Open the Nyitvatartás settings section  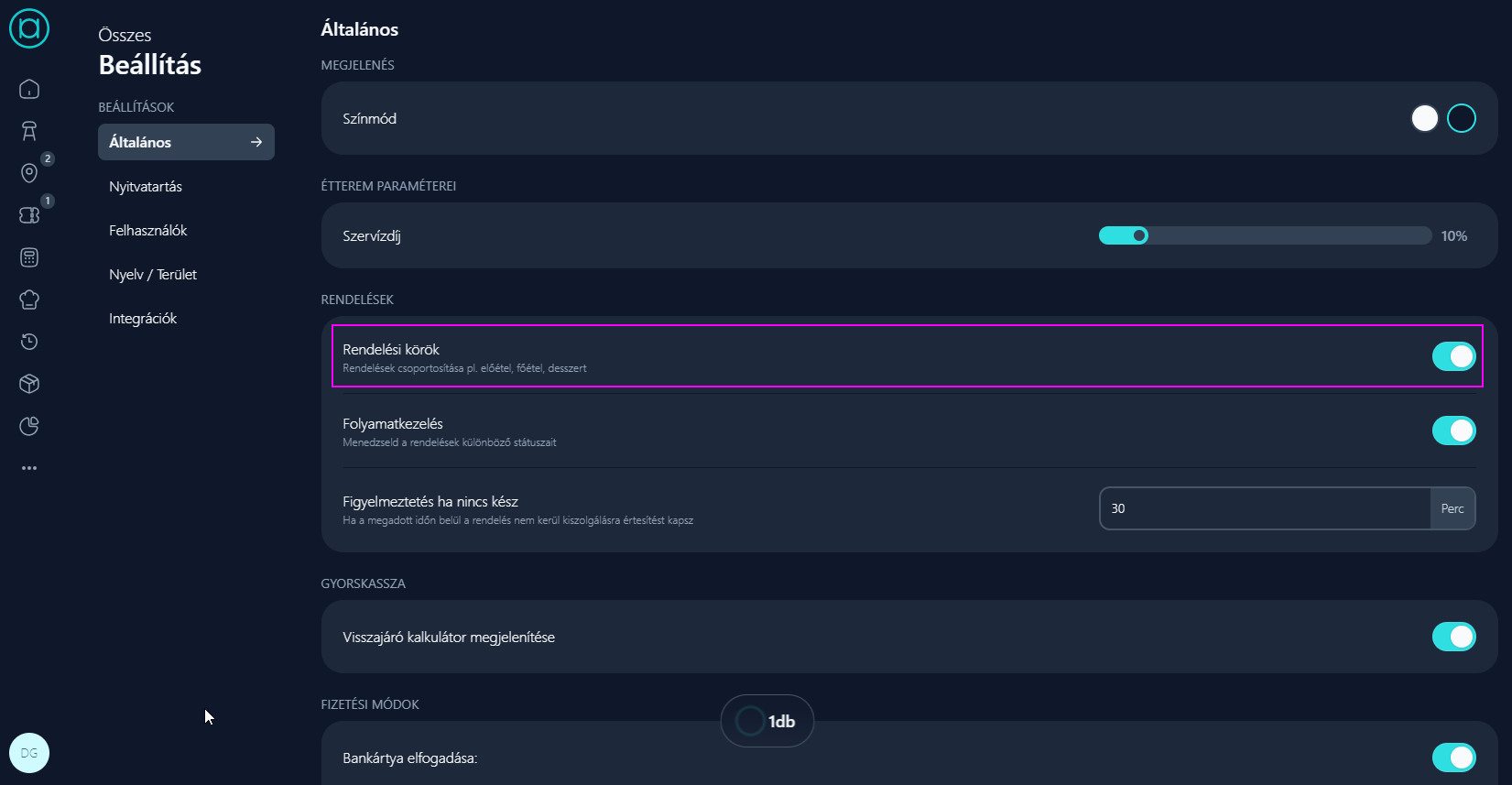tap(146, 187)
